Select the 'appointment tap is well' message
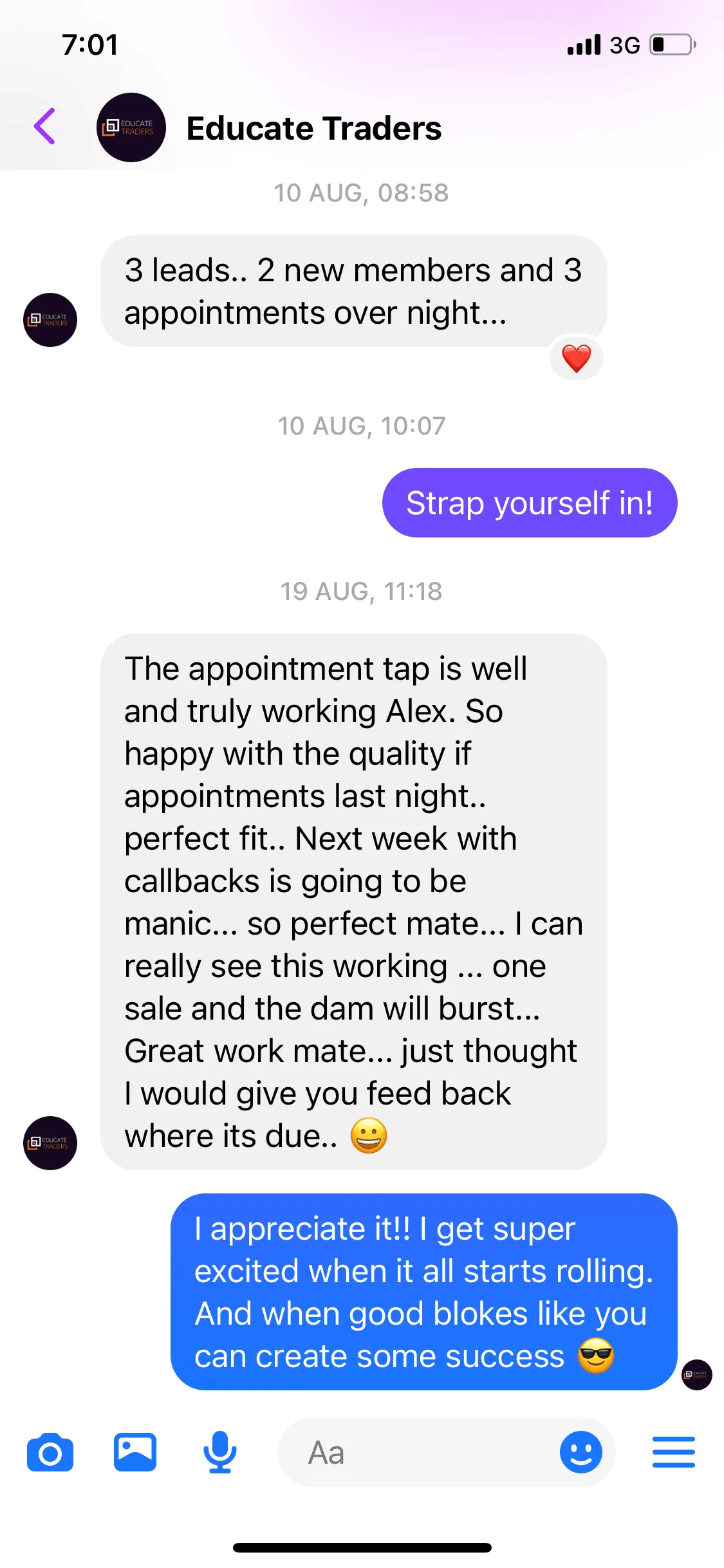This screenshot has width=724, height=1568. 354,902
